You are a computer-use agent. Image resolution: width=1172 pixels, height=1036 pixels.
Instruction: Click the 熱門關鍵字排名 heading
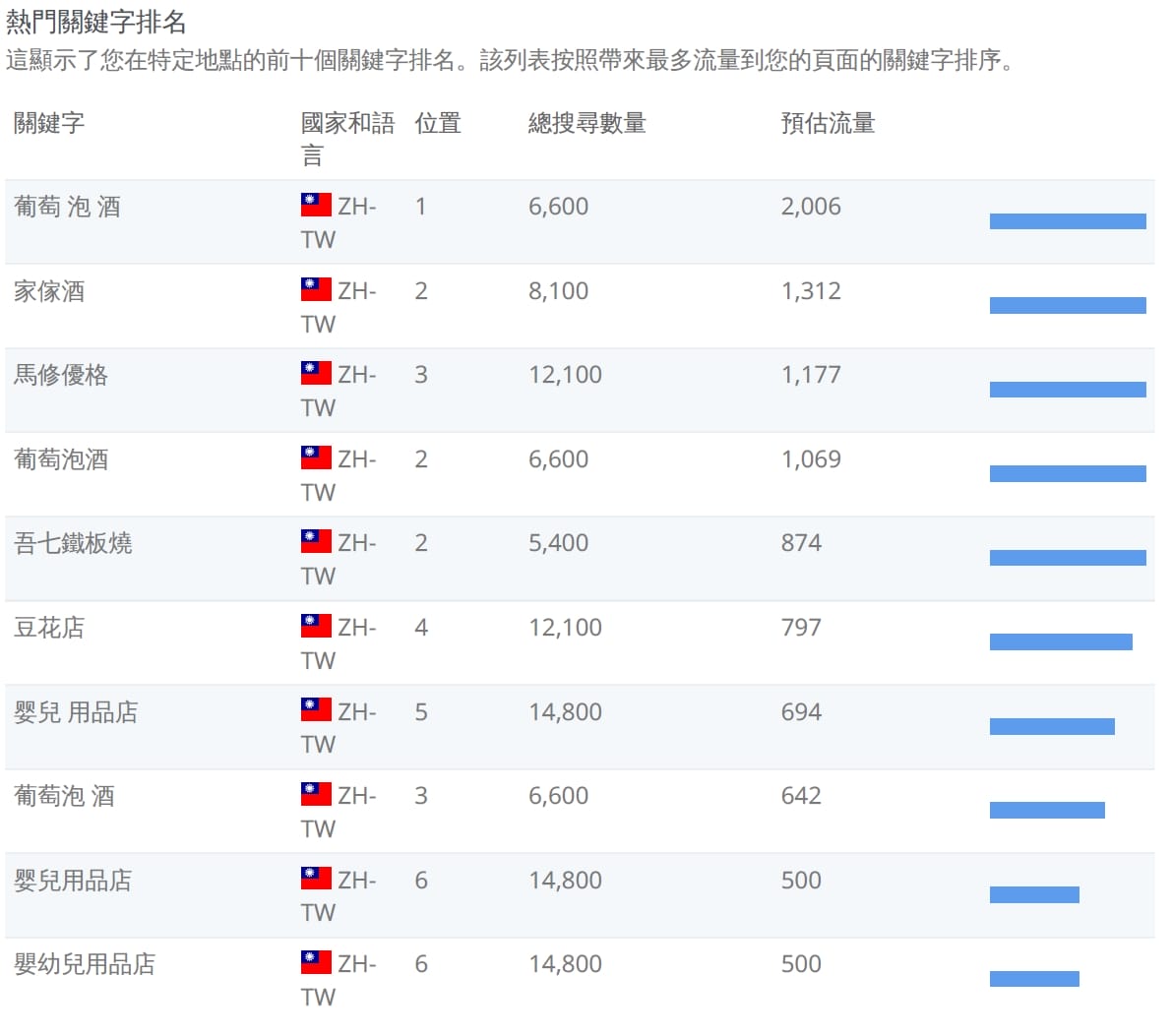coord(95,22)
